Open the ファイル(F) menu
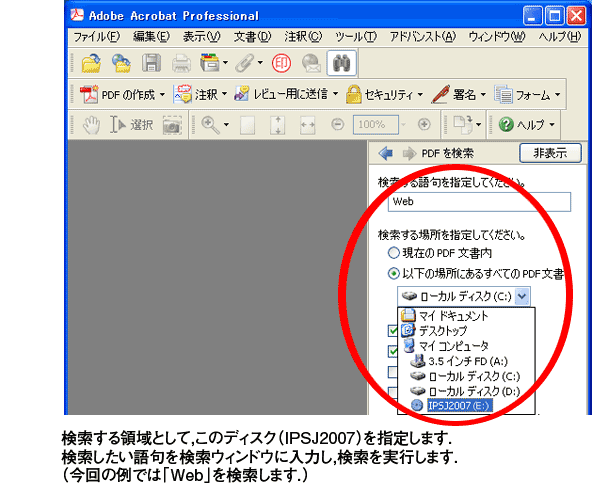600x486 pixels. click(96, 37)
